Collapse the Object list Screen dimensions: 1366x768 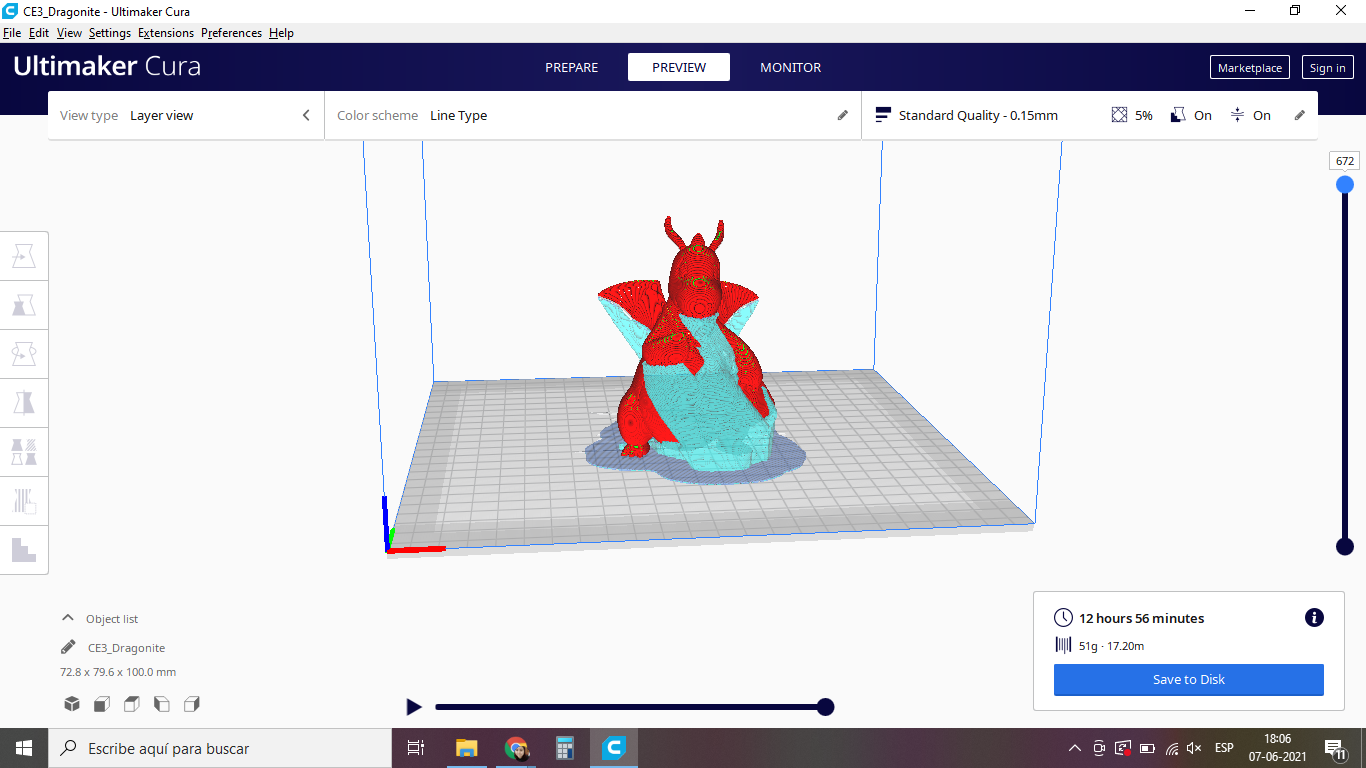pyautogui.click(x=68, y=618)
